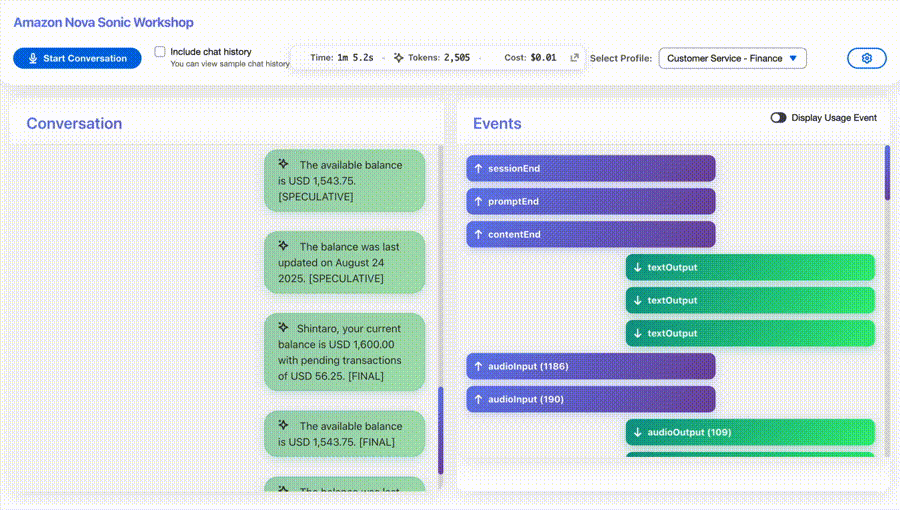Image resolution: width=900 pixels, height=510 pixels.
Task: Click the Time: 1m 5.2s readout
Action: (x=342, y=57)
